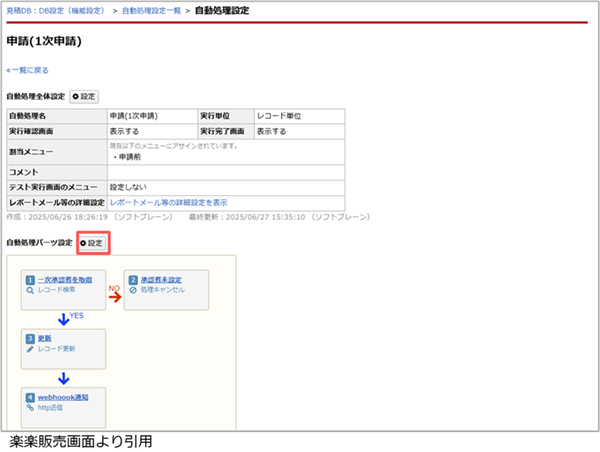This screenshot has width=600, height=452.
Task: Open 設定 for 自動処理全体設定
Action: click(84, 96)
